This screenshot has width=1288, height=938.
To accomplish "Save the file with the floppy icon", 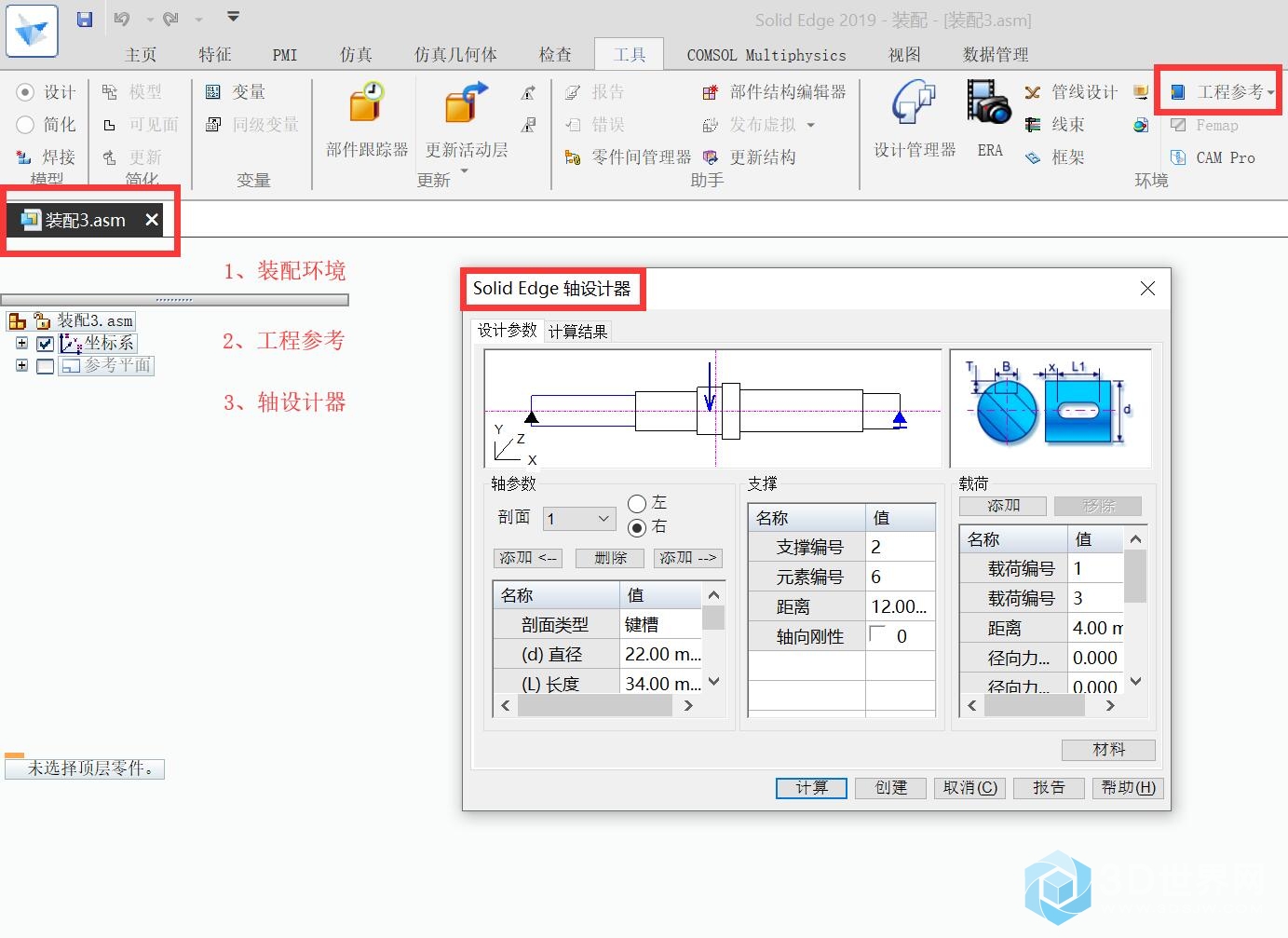I will [x=85, y=19].
